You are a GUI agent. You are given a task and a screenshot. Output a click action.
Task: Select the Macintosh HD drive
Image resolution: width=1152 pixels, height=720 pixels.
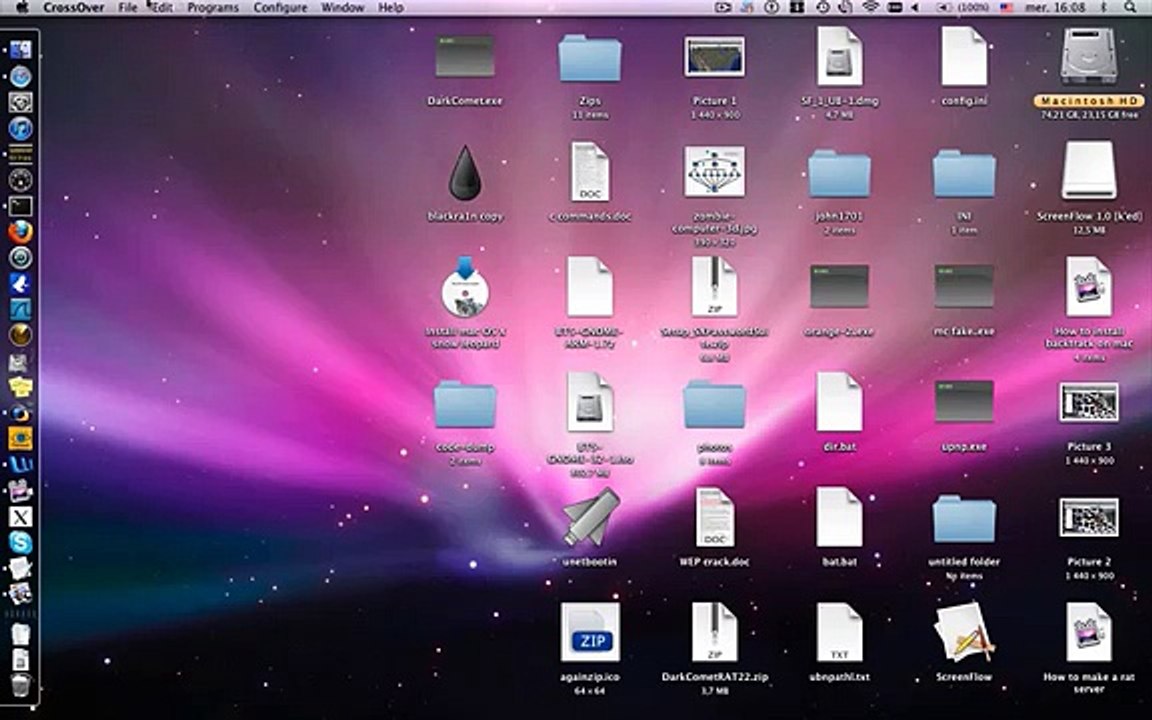click(1089, 57)
